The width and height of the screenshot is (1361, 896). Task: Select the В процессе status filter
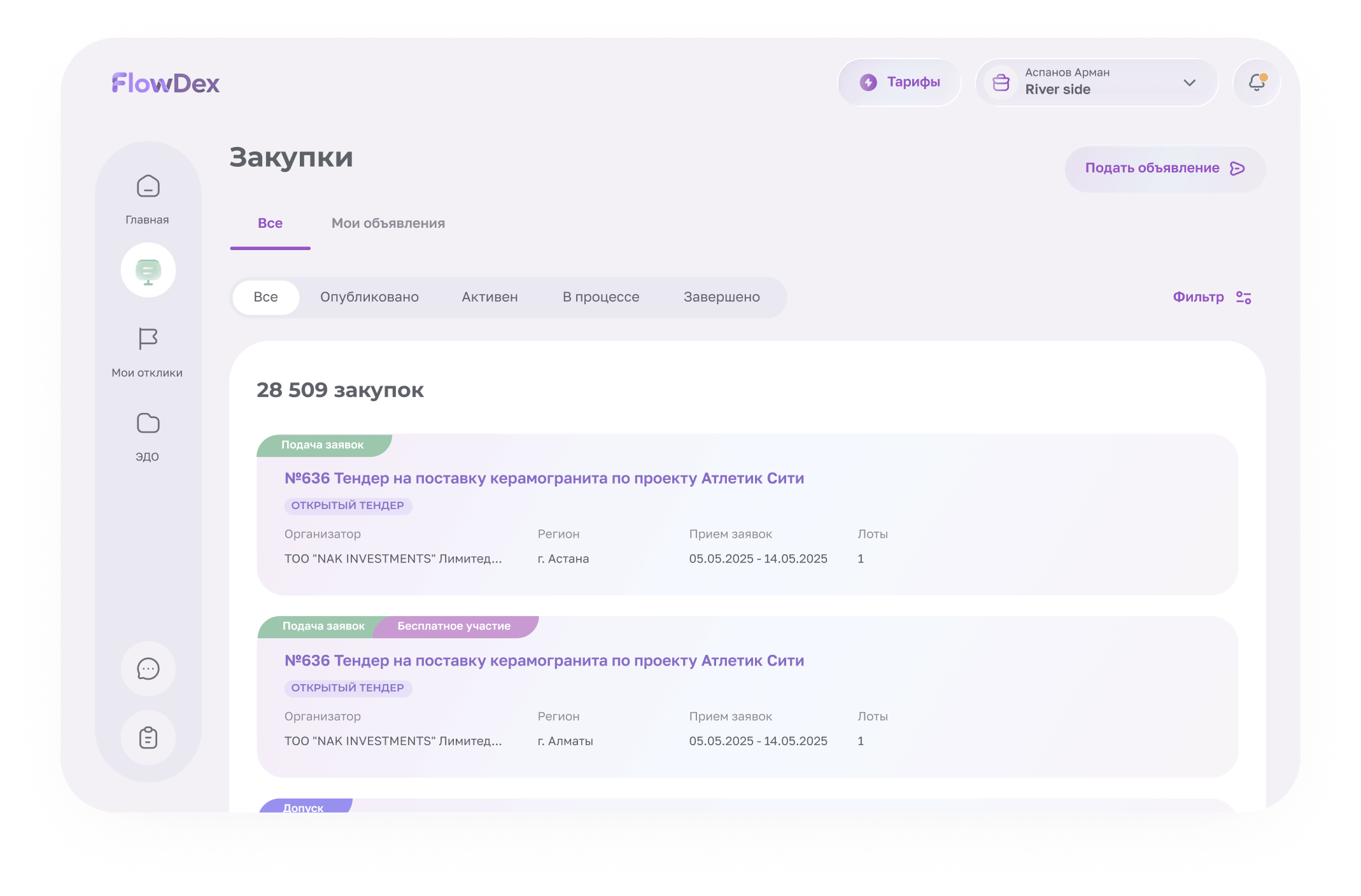600,297
